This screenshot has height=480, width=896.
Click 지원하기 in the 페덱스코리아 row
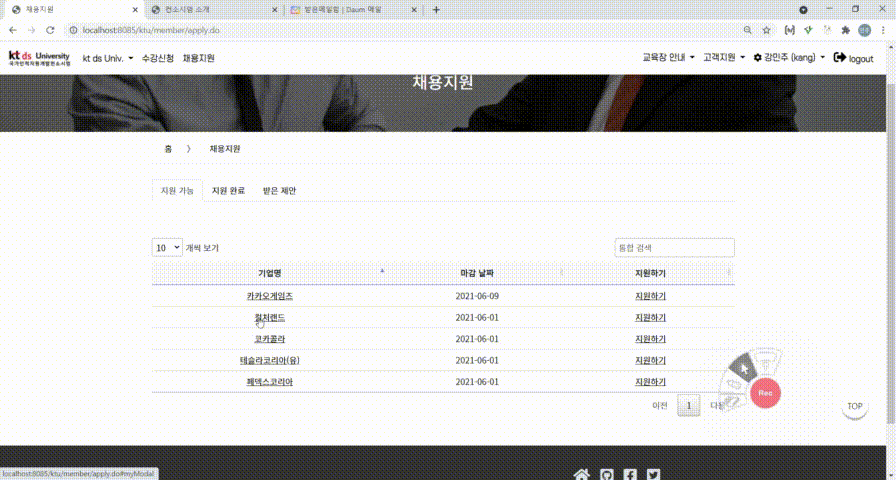[x=650, y=382]
